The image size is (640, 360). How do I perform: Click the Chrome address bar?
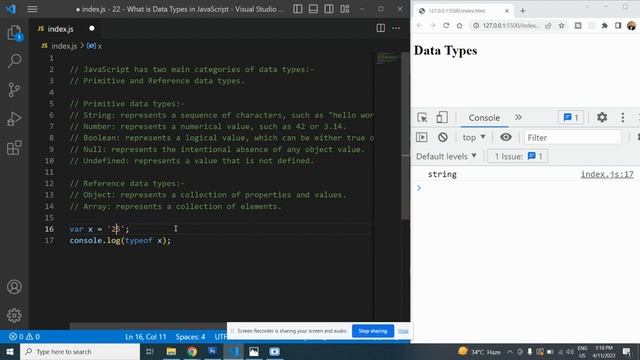coord(511,25)
